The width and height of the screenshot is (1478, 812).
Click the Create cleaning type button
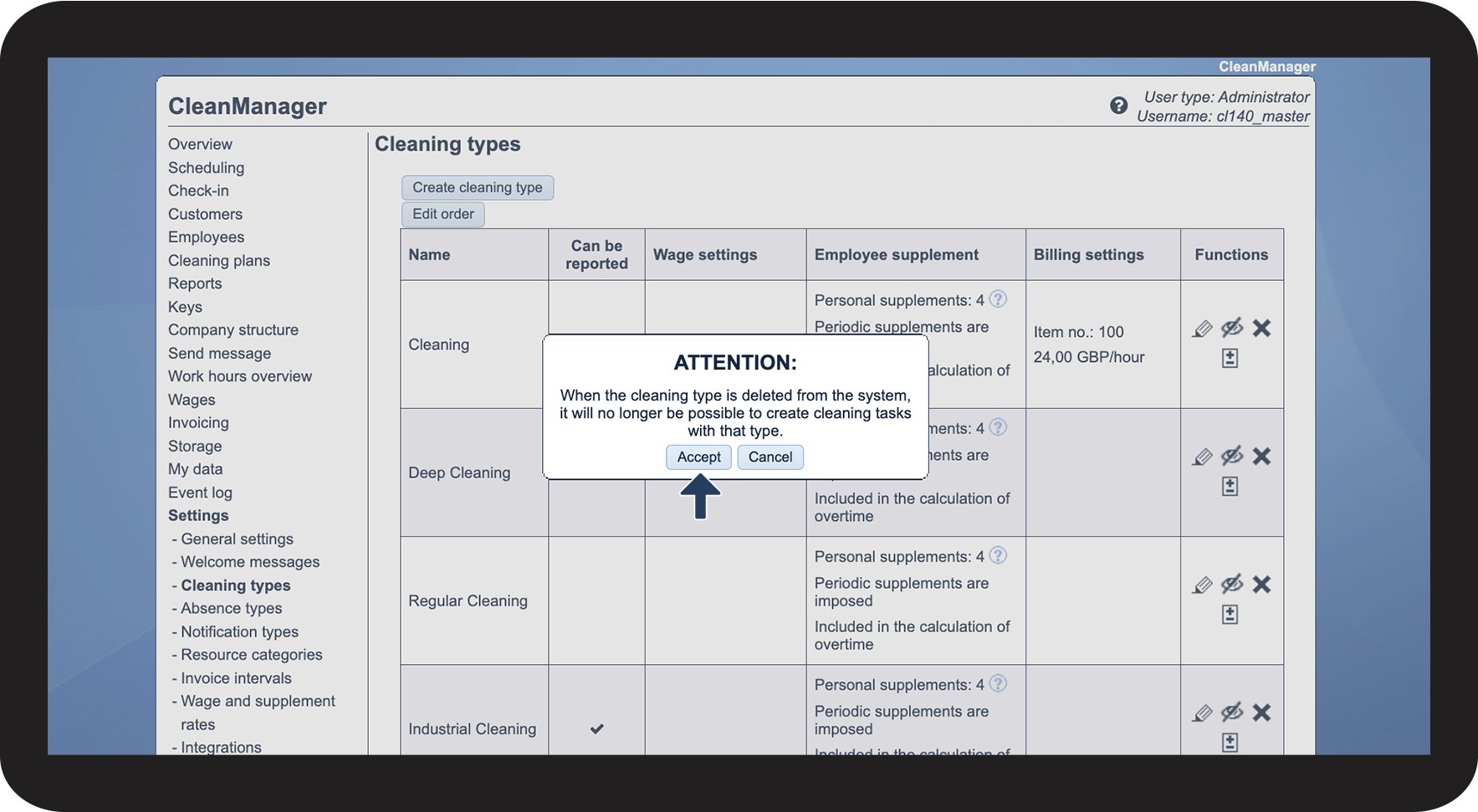(478, 187)
